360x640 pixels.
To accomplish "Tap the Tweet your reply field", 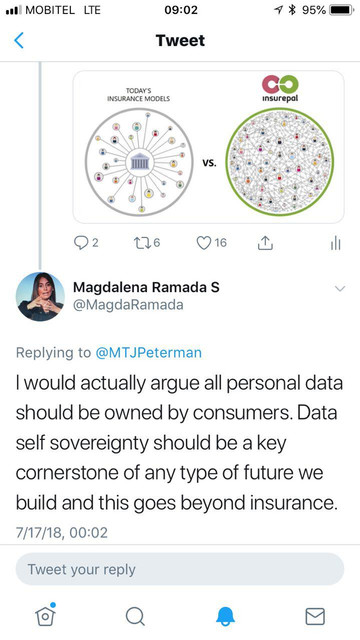I will pyautogui.click(x=180, y=569).
